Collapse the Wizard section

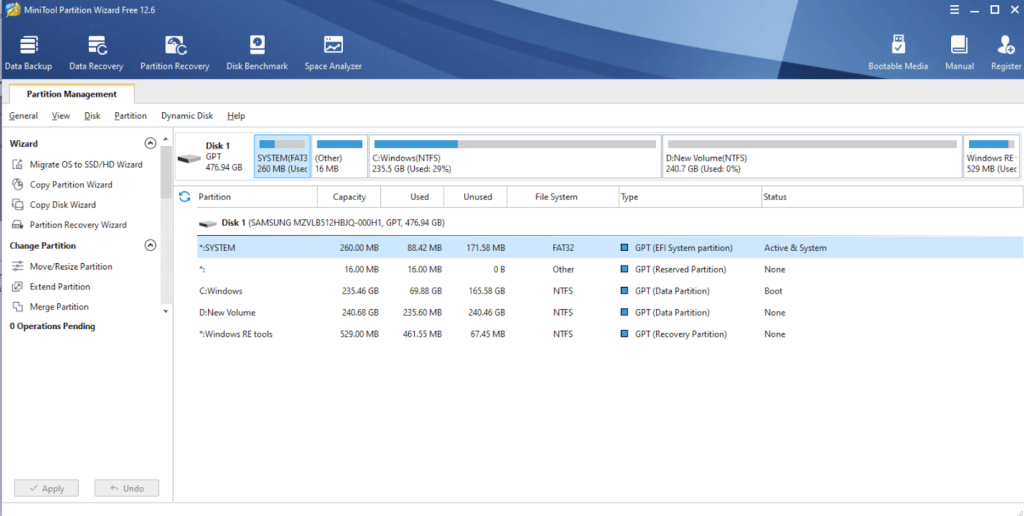150,143
